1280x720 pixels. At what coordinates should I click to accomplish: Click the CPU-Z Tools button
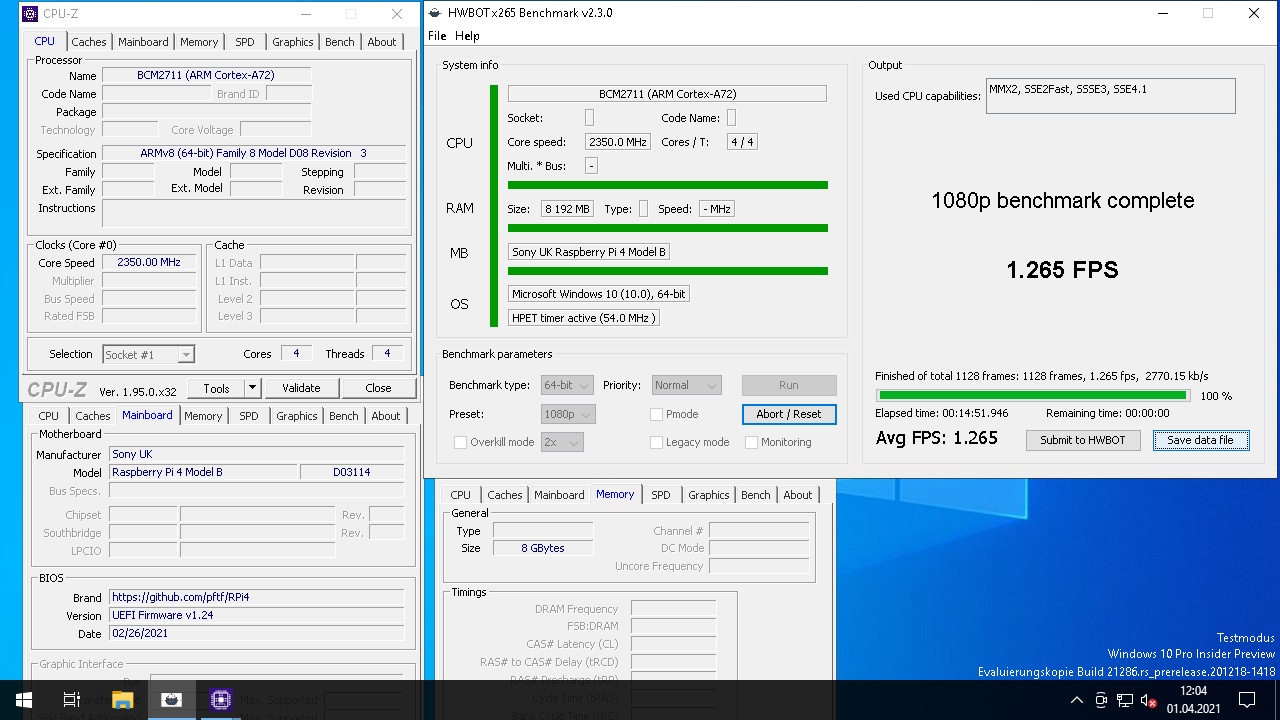pos(216,388)
